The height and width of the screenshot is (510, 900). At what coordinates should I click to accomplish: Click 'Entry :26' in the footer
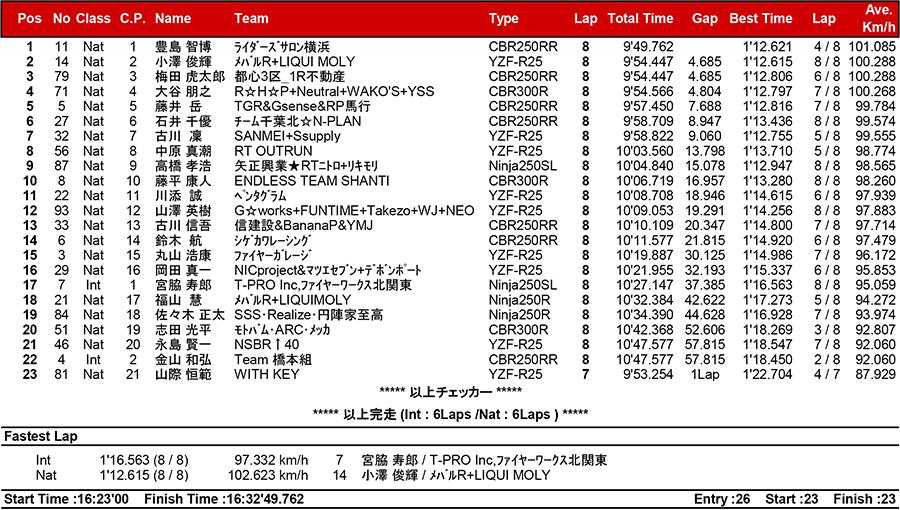[723, 499]
